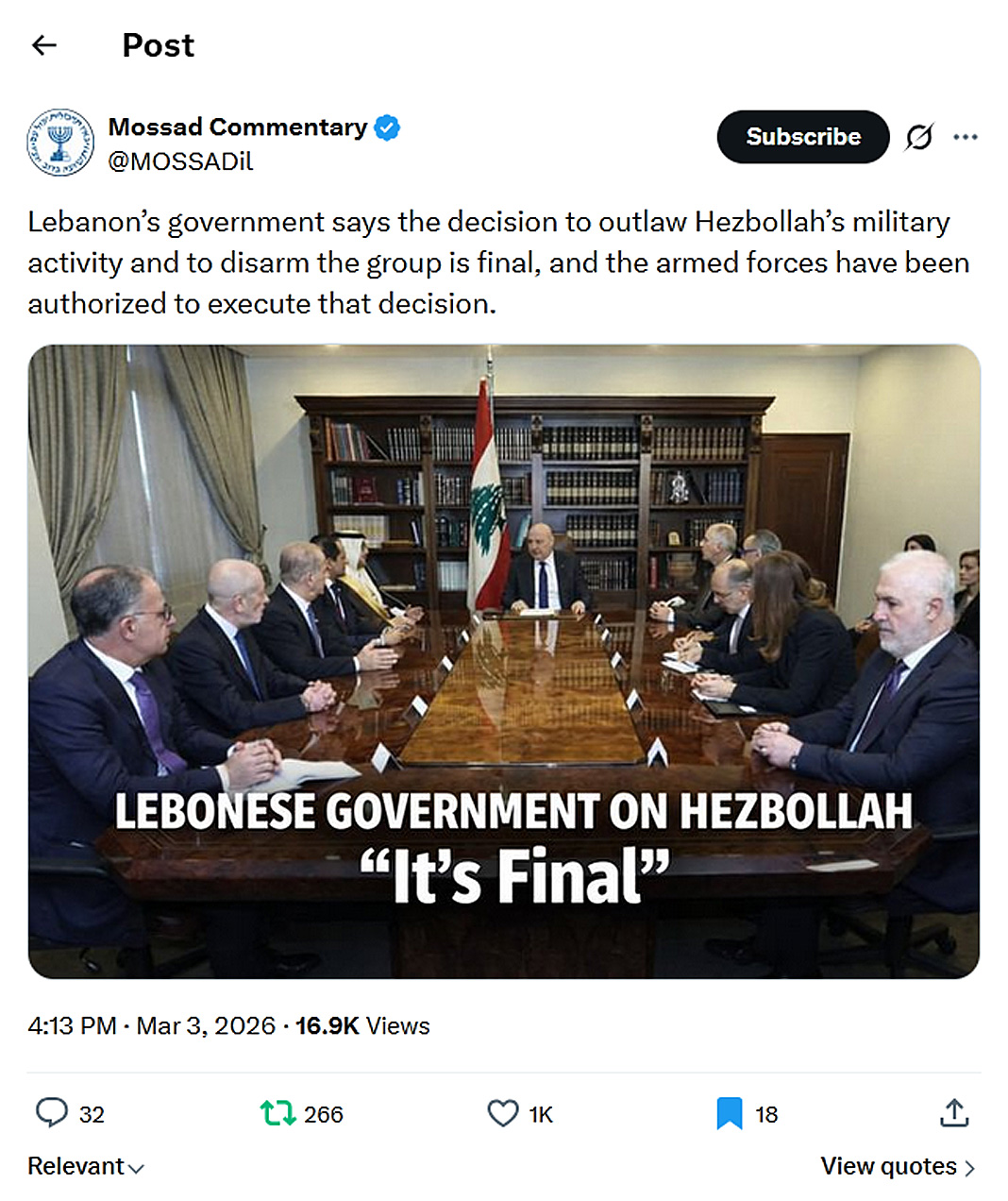Click the 4:13 PM Mar 3, 2026 timestamp
The width and height of the screenshot is (1008, 1201).
151,1026
